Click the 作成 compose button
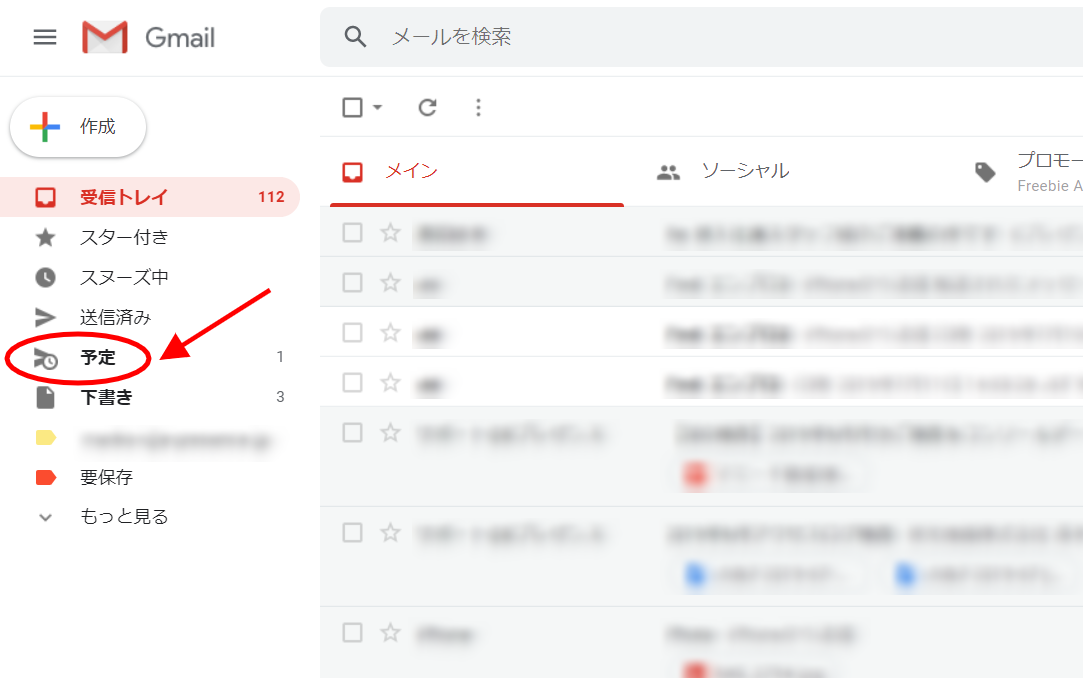 [x=78, y=127]
